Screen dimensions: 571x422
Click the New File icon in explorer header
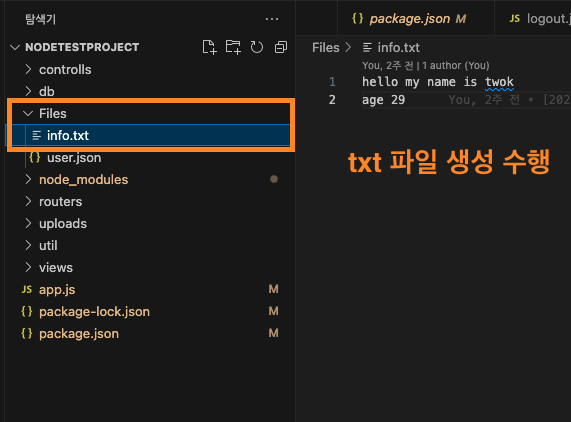click(x=209, y=47)
